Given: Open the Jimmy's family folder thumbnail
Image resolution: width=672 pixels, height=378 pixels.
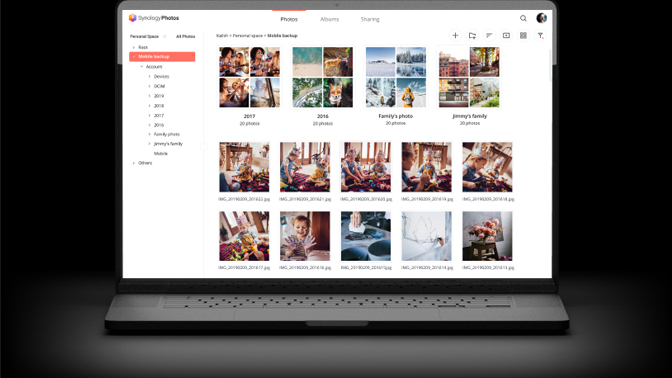Looking at the screenshot, I should click(x=469, y=77).
